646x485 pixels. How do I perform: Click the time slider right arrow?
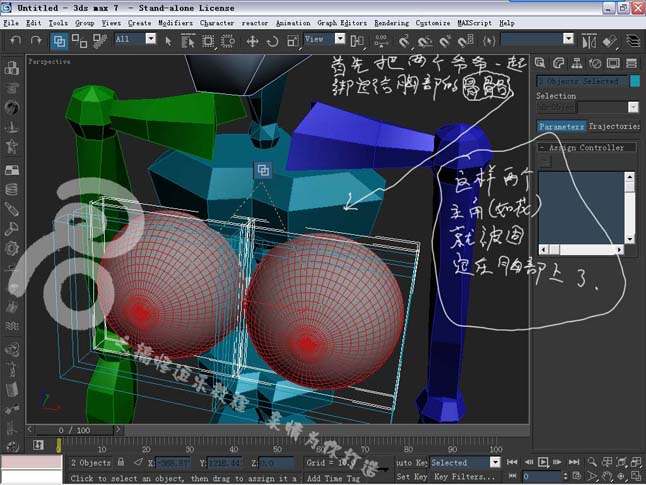pyautogui.click(x=118, y=430)
